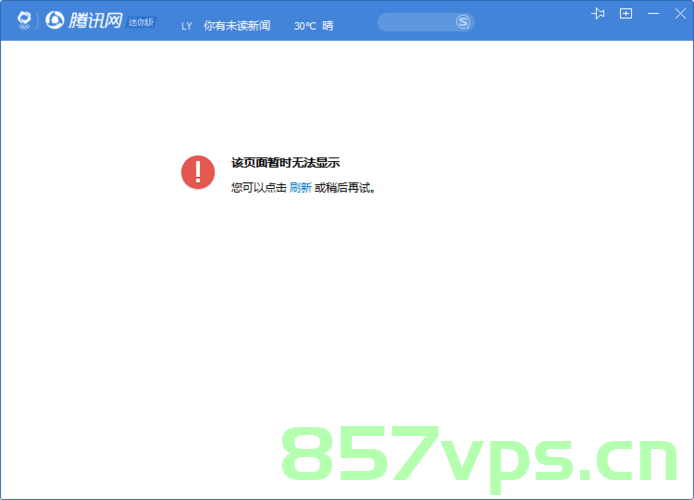The image size is (694, 500).
Task: Click the 30℃ 晴 weather display
Action: coord(314,26)
